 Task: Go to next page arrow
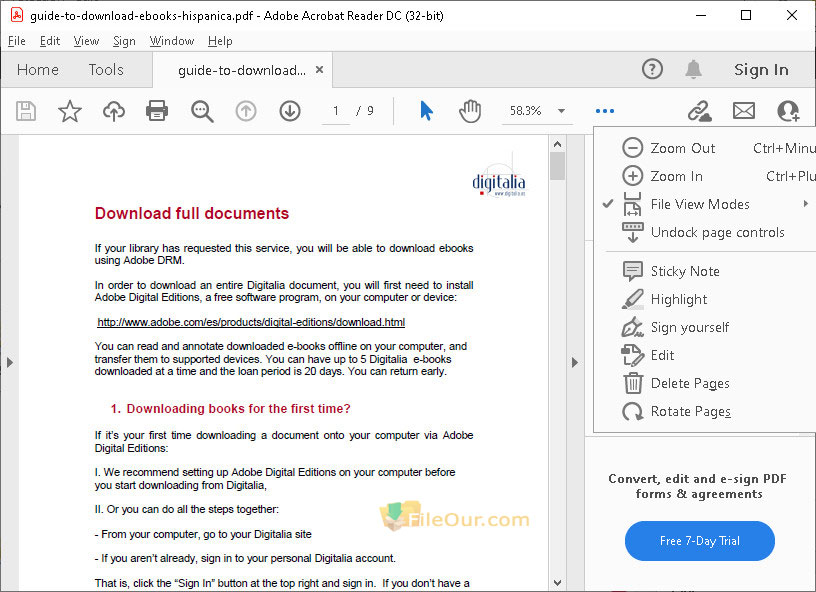[290, 111]
